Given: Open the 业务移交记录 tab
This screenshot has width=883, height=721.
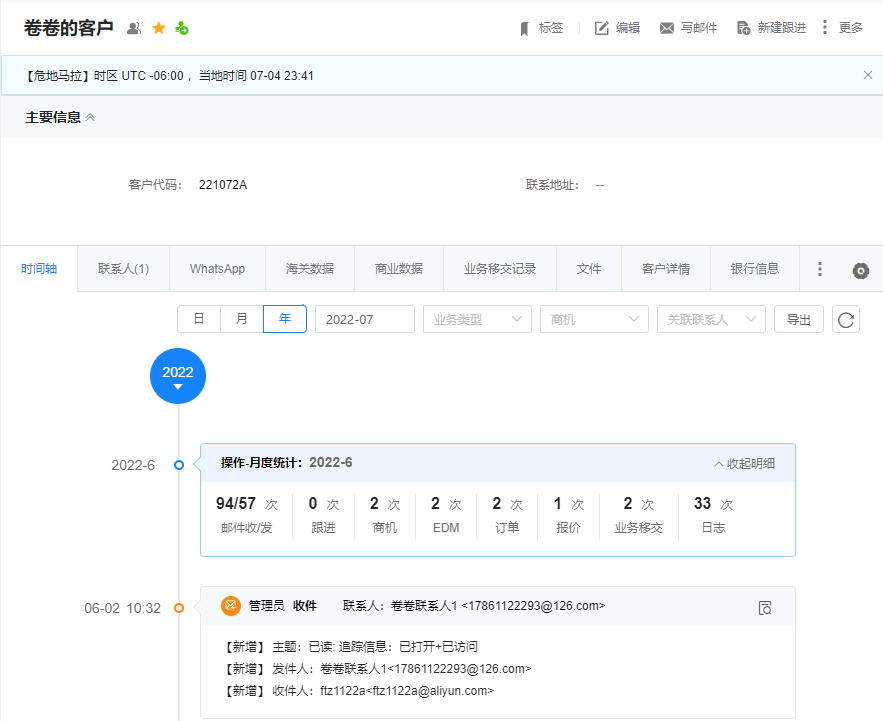Looking at the screenshot, I should click(500, 269).
